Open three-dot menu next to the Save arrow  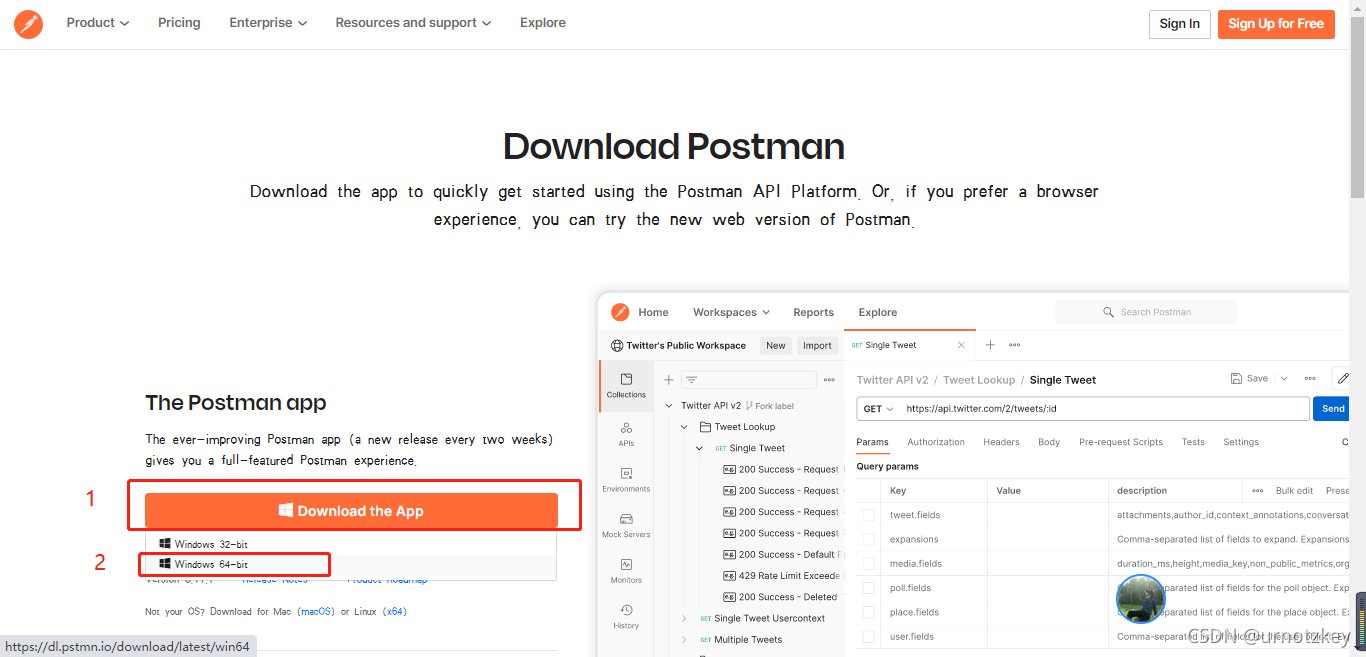1310,379
